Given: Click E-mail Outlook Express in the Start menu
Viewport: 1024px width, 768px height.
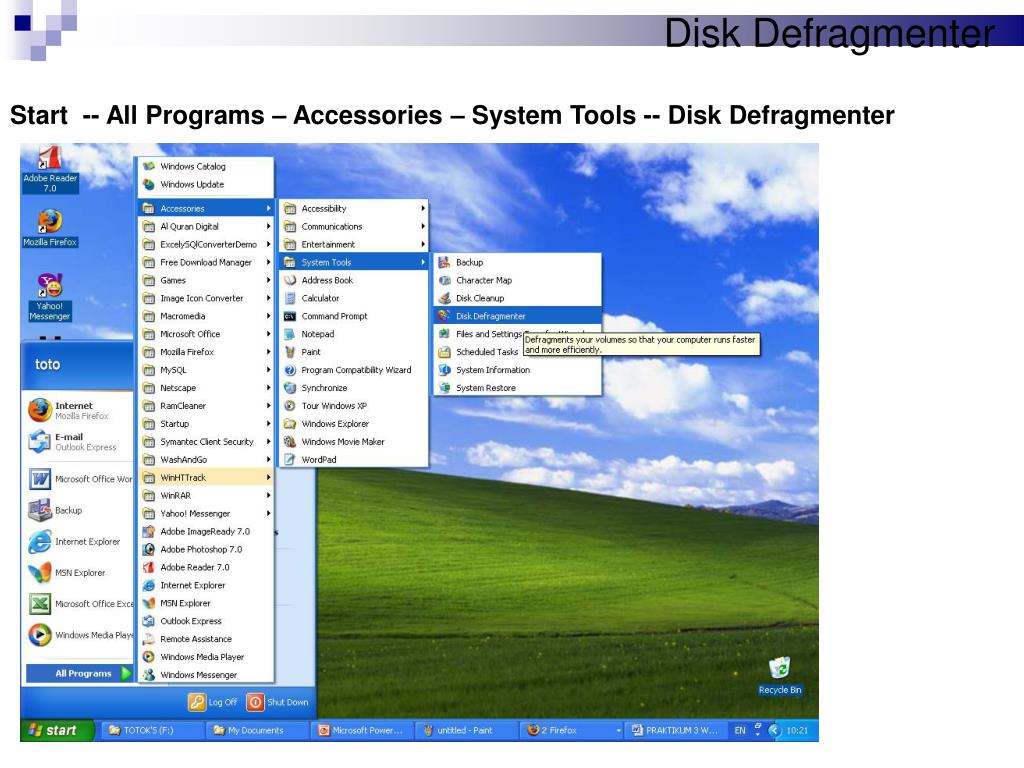Looking at the screenshot, I should click(78, 441).
